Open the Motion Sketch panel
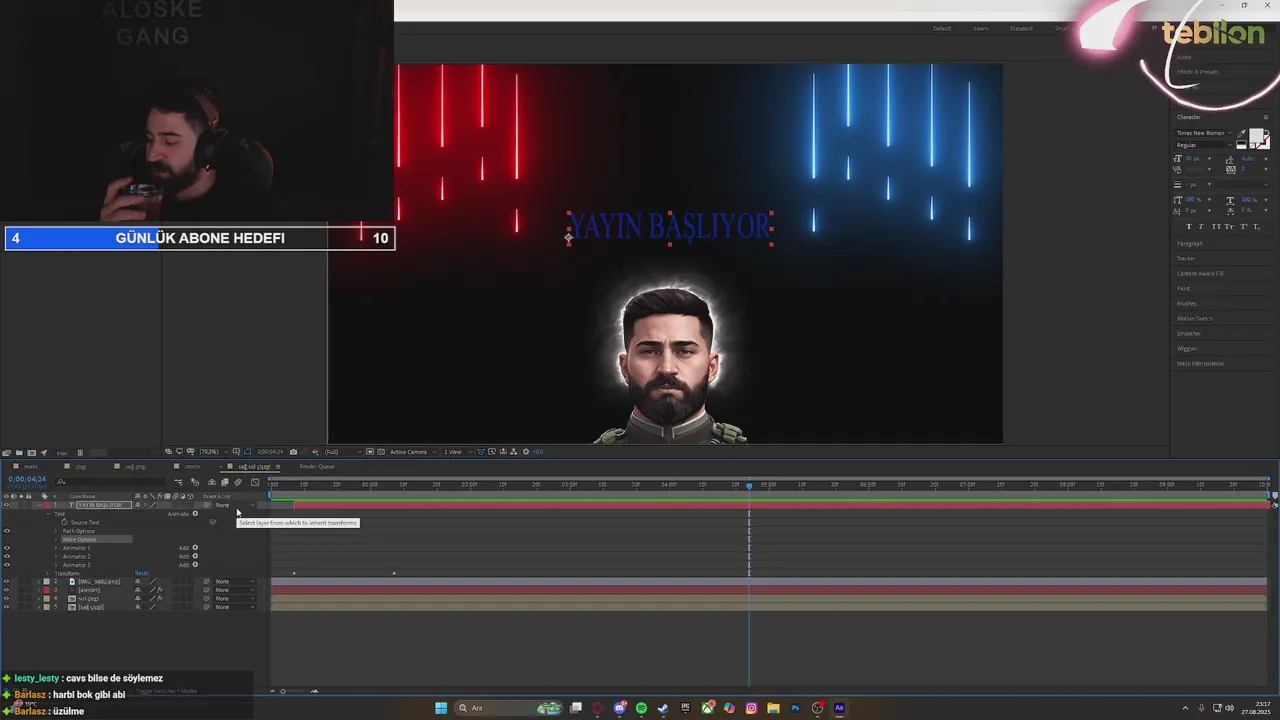This screenshot has width=1280, height=720. pyautogui.click(x=1195, y=319)
